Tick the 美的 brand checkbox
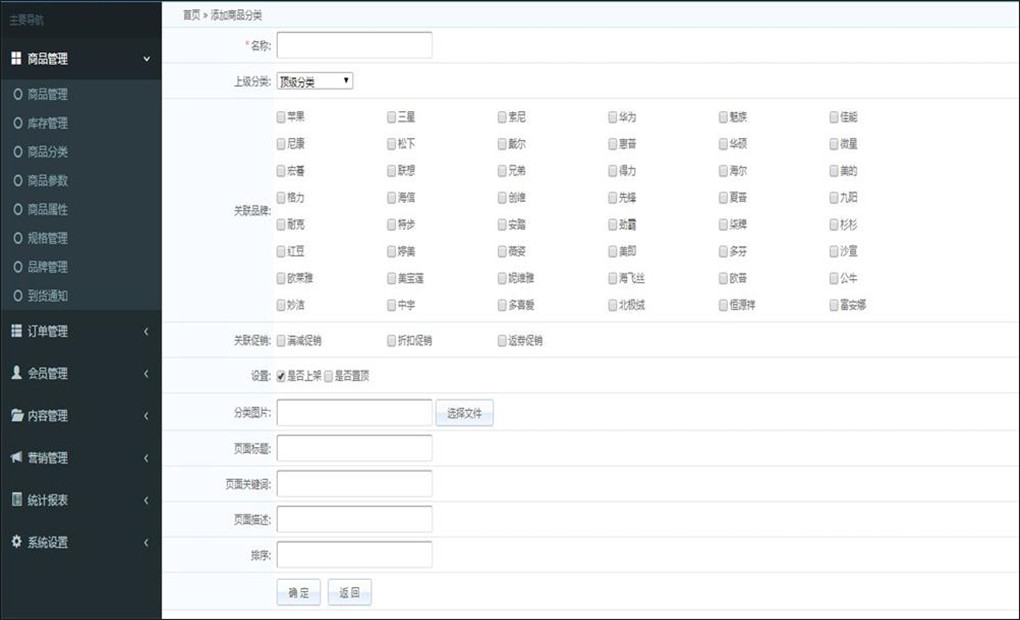The image size is (1020, 620). [x=834, y=170]
